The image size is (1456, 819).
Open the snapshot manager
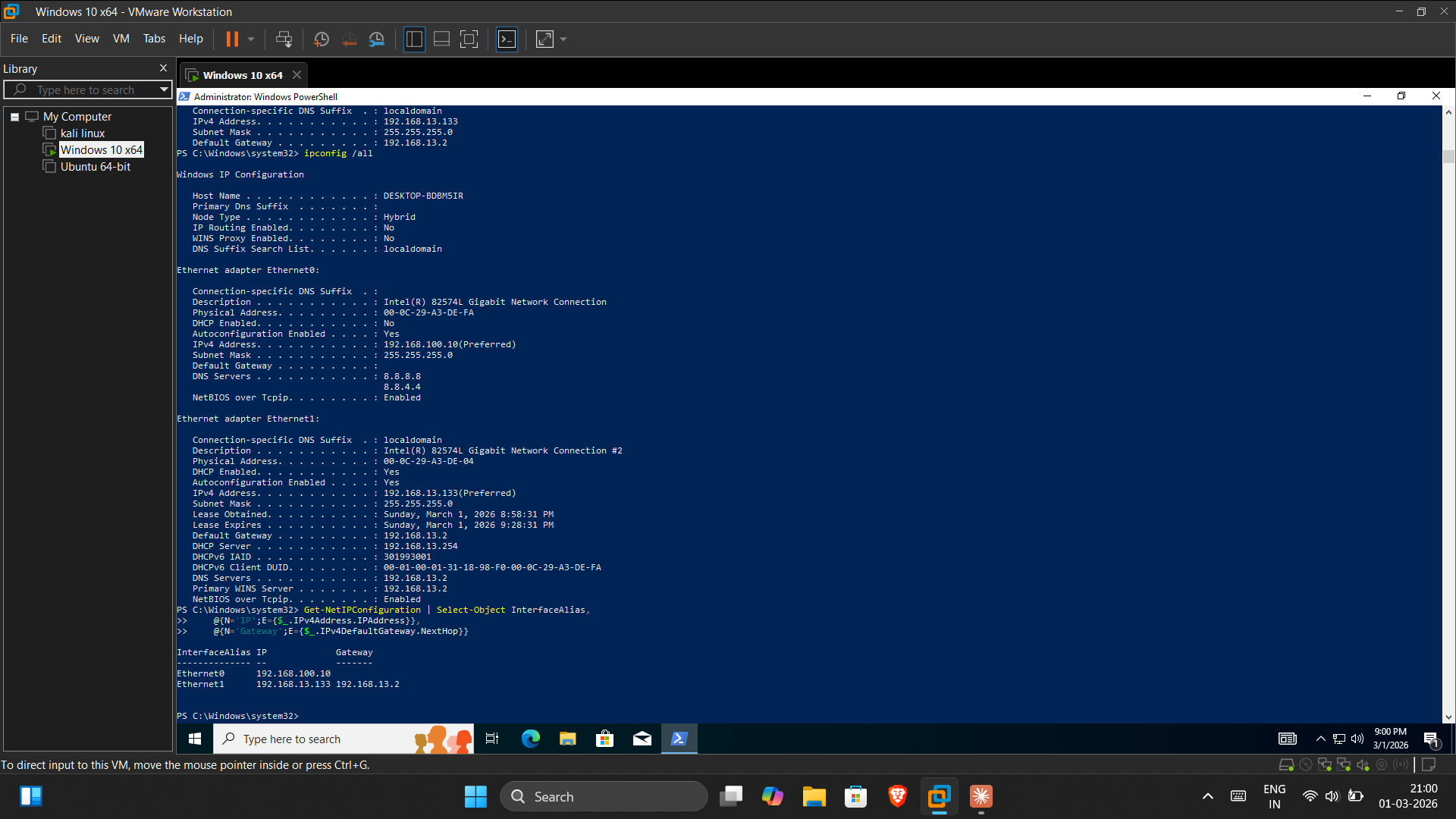click(377, 39)
